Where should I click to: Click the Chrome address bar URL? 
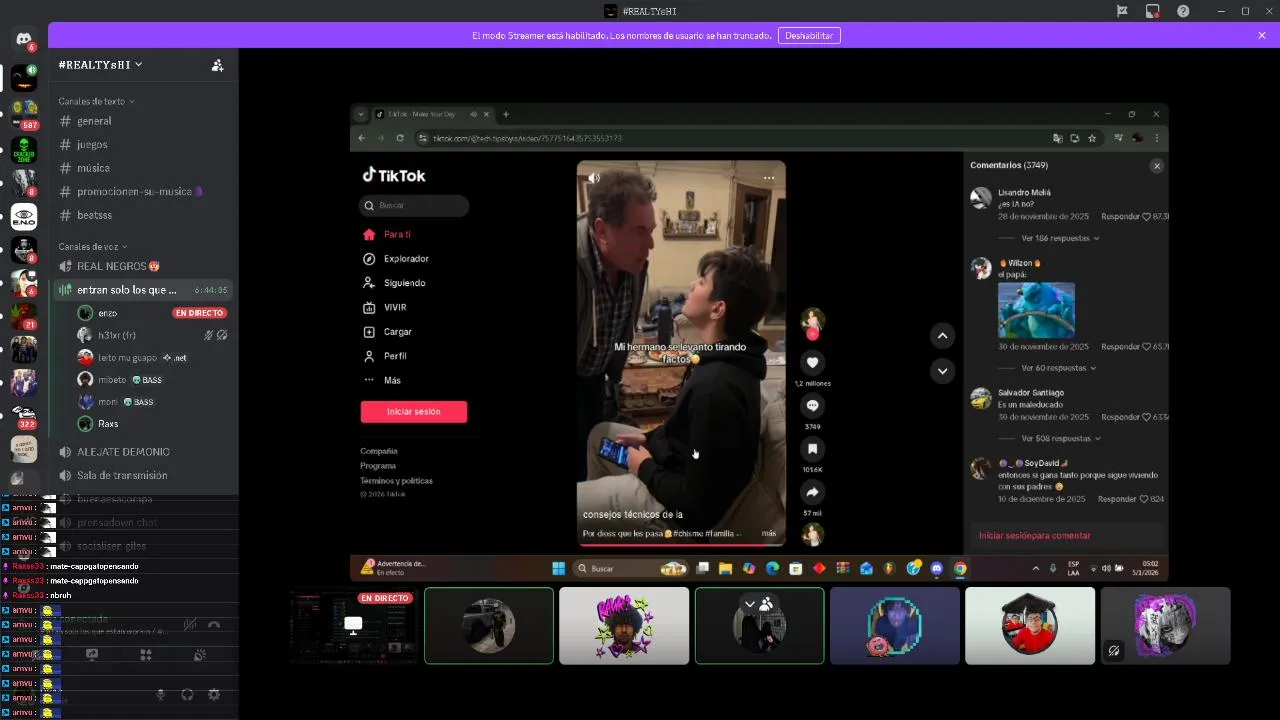(x=528, y=138)
